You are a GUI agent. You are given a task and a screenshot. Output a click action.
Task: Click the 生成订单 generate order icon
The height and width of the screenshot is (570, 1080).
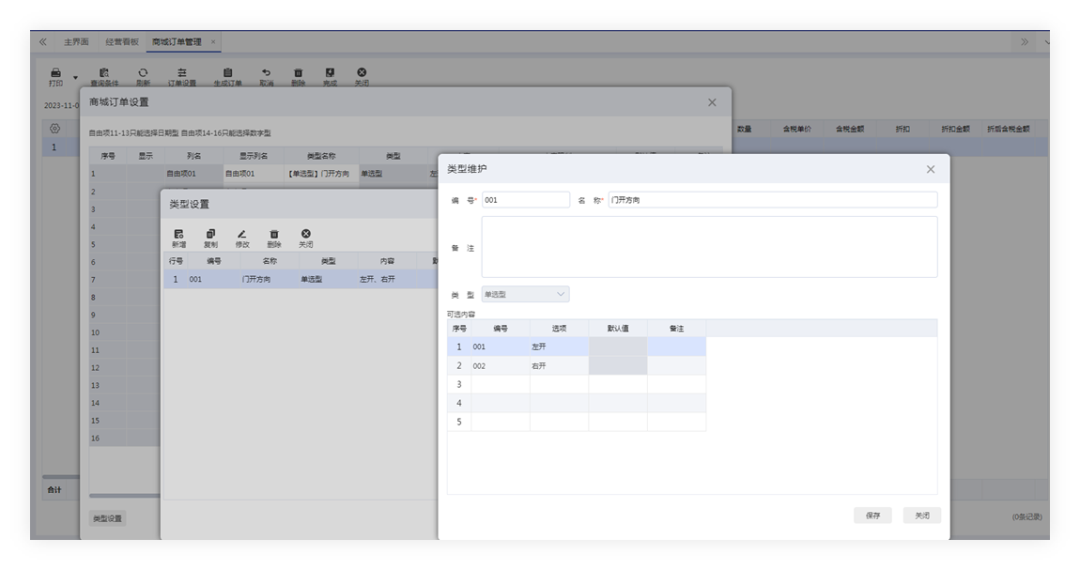click(x=227, y=73)
